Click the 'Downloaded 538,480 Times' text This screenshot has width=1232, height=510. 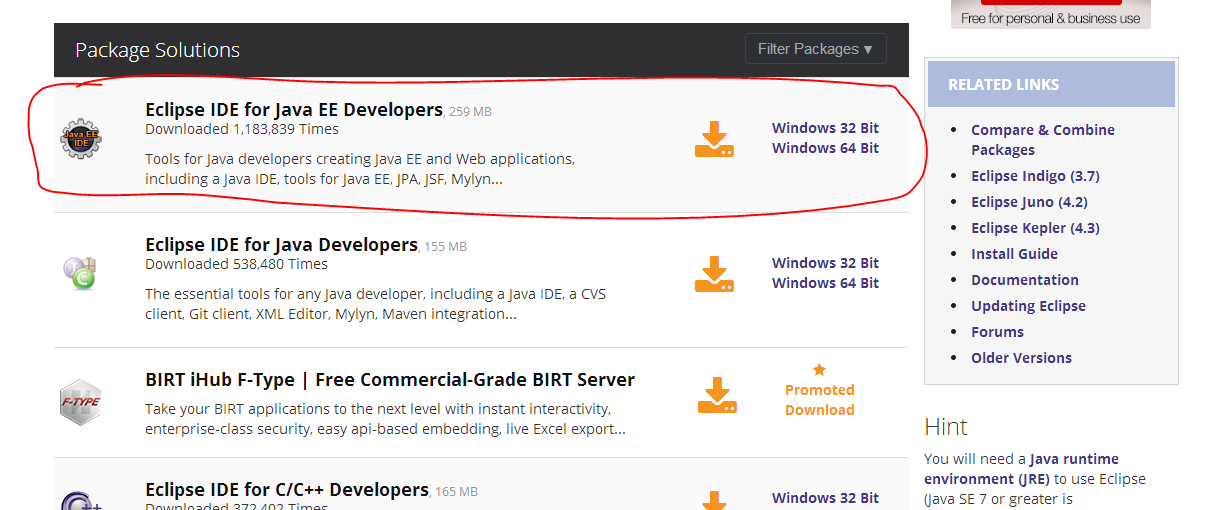[x=236, y=264]
